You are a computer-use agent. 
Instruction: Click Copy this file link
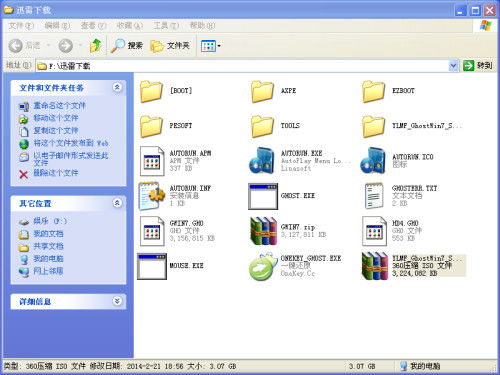(x=56, y=131)
